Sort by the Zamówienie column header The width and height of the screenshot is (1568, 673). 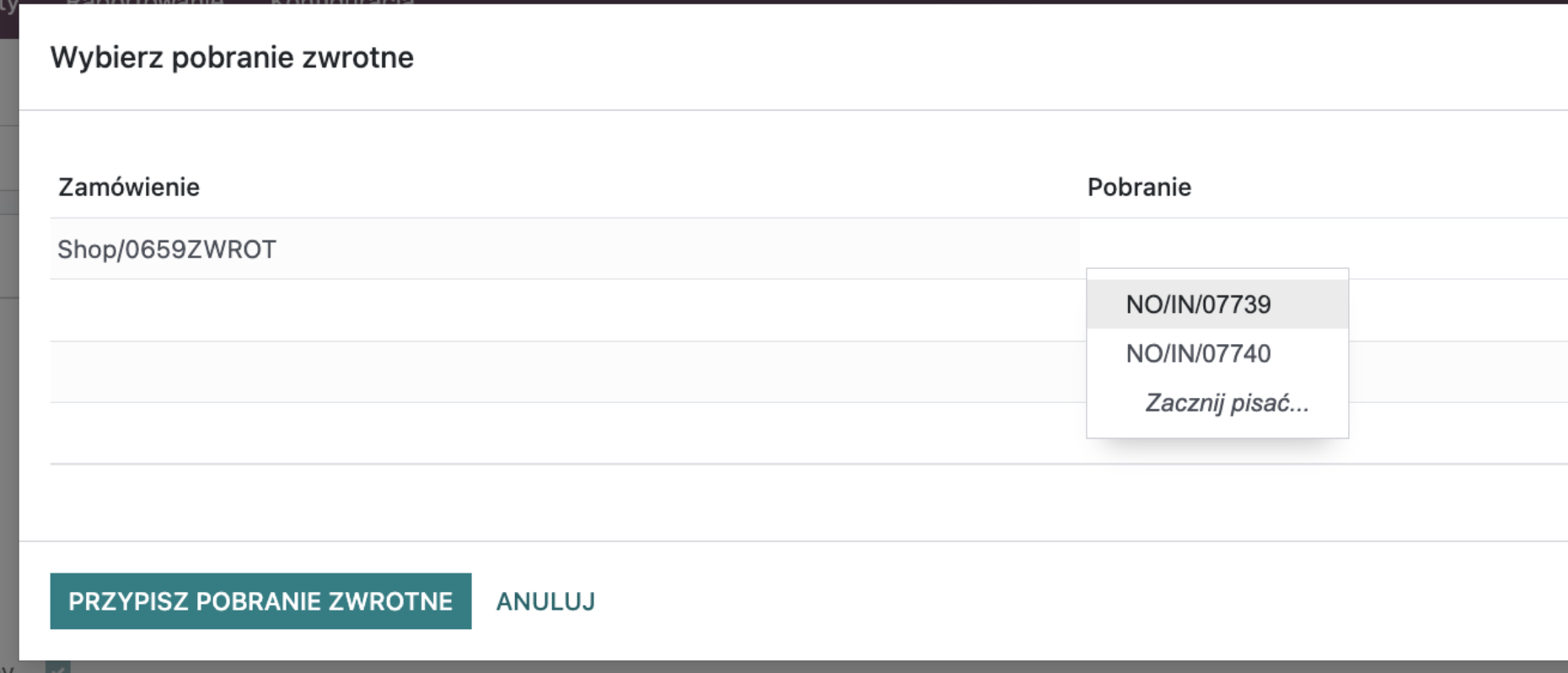(x=129, y=187)
